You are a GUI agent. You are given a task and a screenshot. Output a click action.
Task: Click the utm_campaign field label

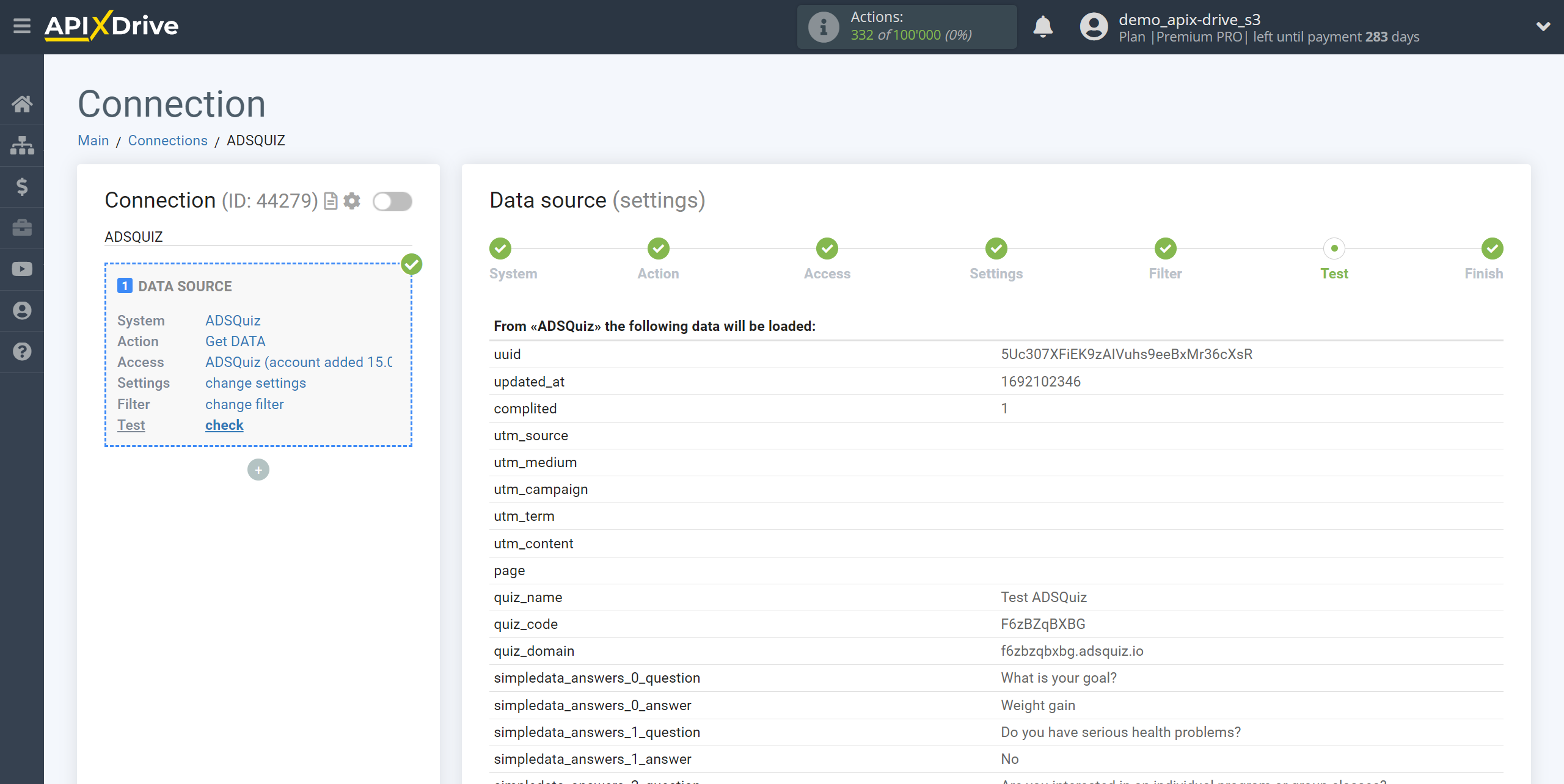tap(541, 489)
